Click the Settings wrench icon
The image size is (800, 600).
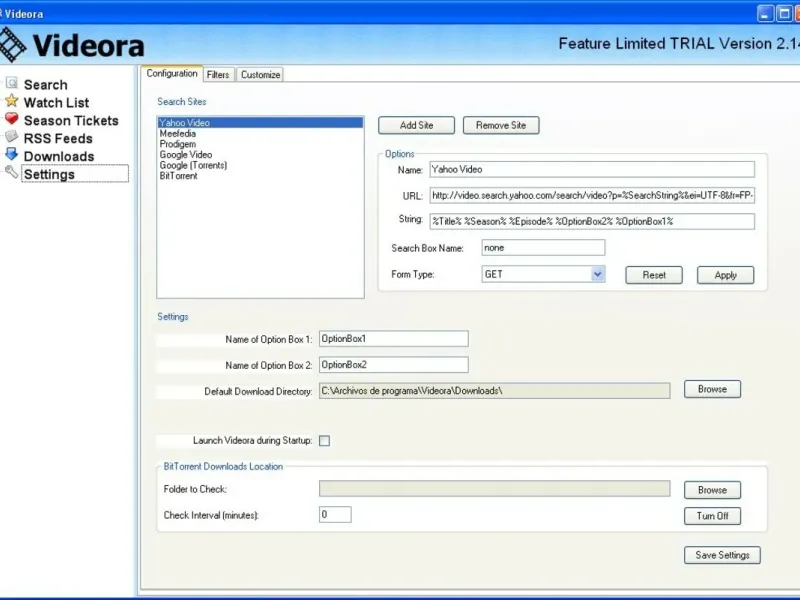coord(11,172)
